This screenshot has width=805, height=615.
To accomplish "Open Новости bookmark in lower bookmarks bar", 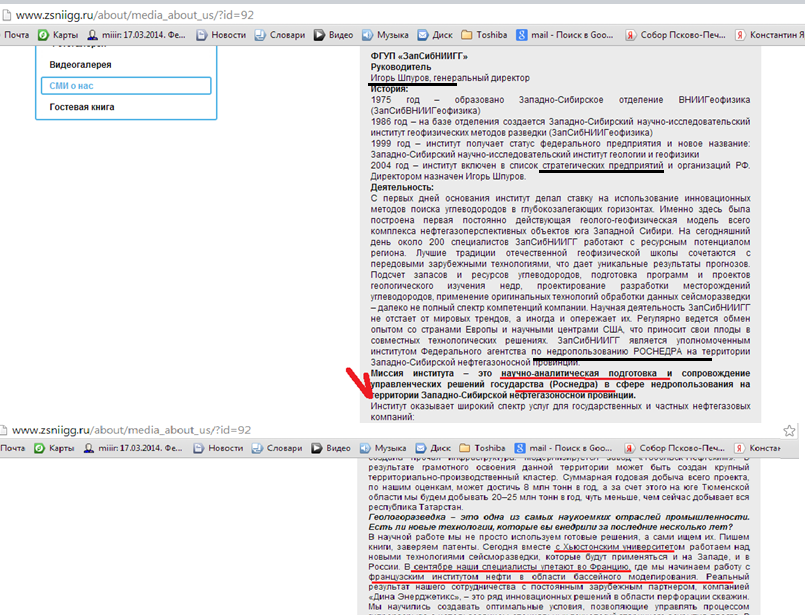I will (x=218, y=448).
